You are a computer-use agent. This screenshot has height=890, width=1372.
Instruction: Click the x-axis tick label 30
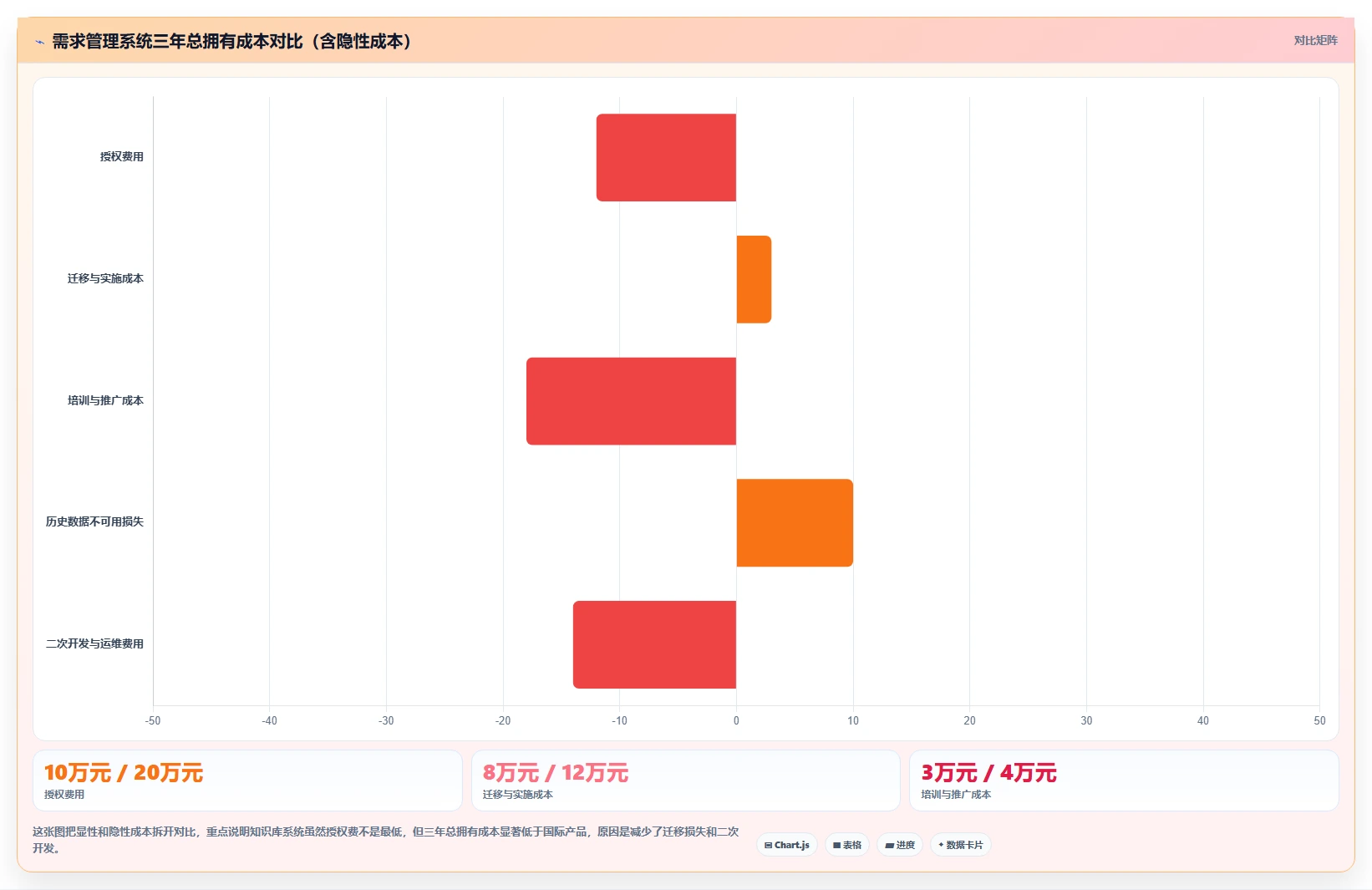(x=1086, y=720)
